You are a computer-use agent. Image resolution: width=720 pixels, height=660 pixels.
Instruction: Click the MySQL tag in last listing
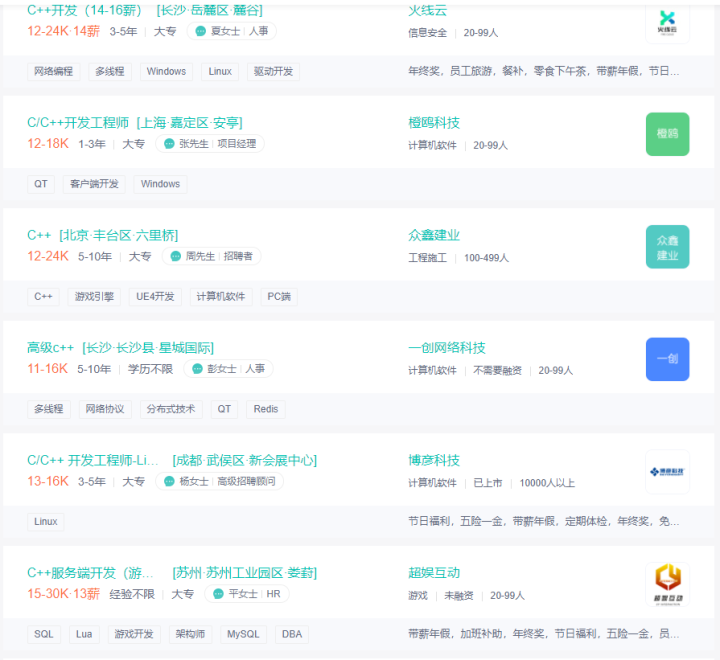243,634
